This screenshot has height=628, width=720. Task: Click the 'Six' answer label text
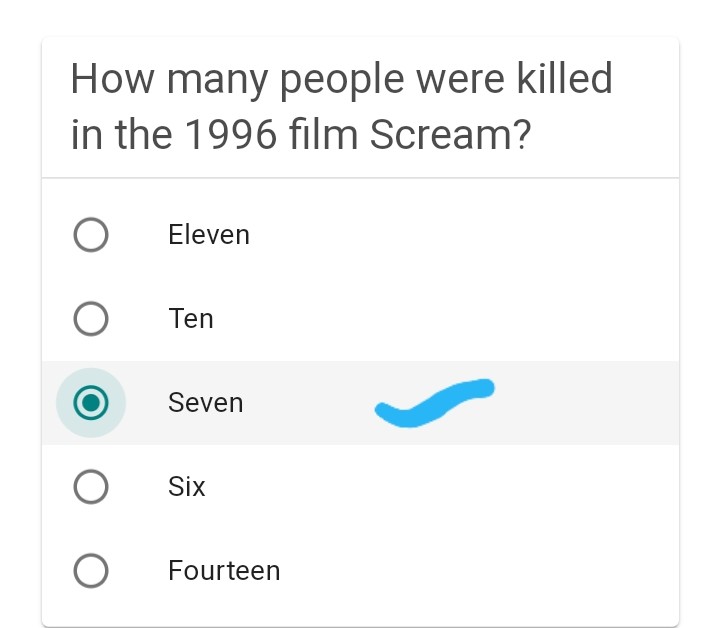pos(187,487)
